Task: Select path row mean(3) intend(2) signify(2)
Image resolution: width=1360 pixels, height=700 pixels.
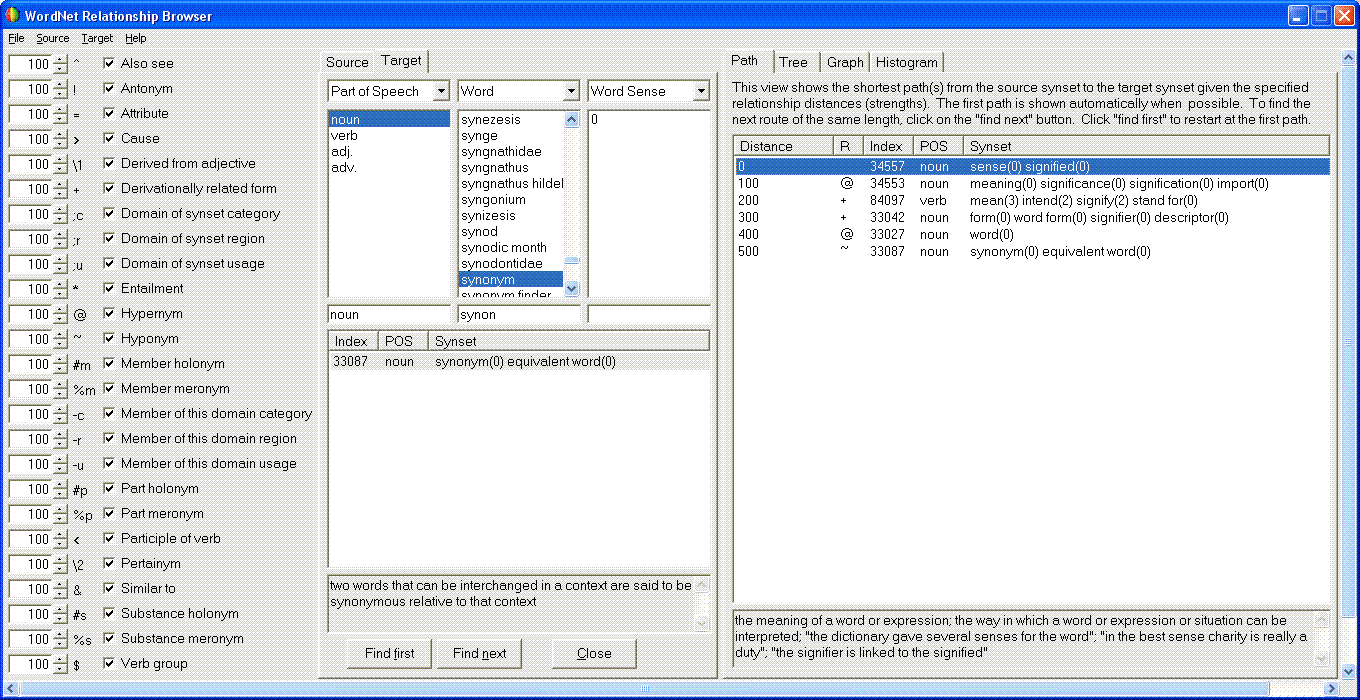Action: point(1033,201)
